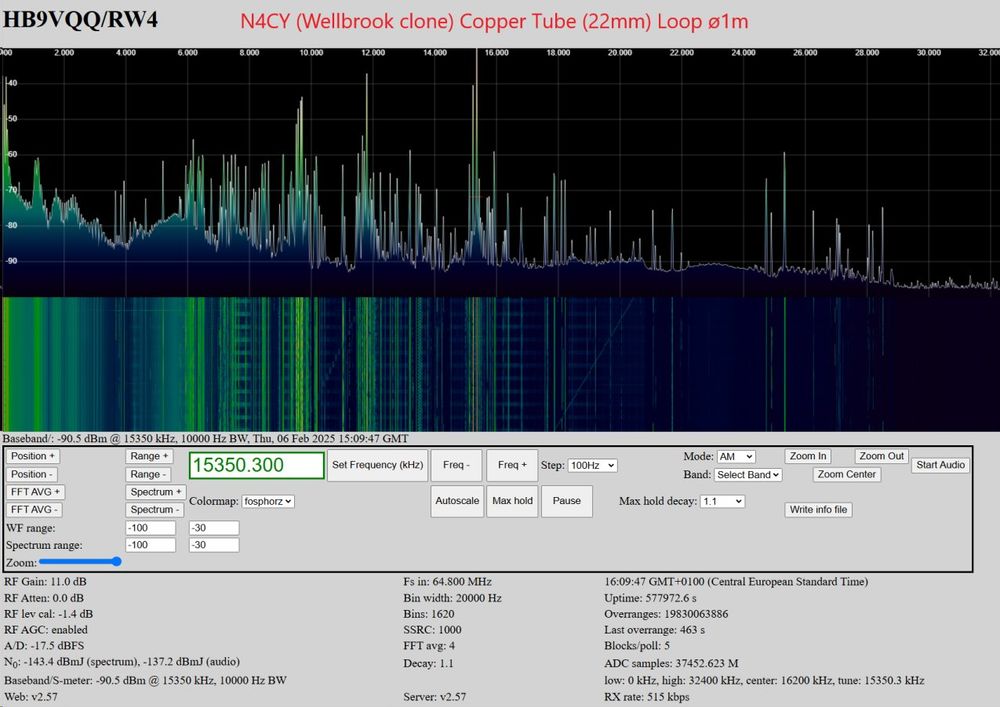
Task: Step frequency up with Freq +
Action: 512,465
